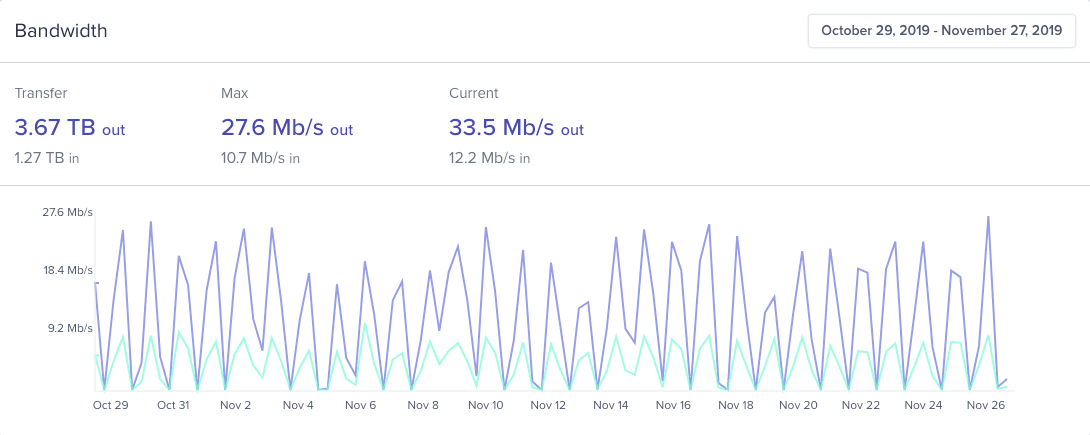Select Oct 29 on the chart's x-axis
This screenshot has width=1090, height=435.
[110, 405]
